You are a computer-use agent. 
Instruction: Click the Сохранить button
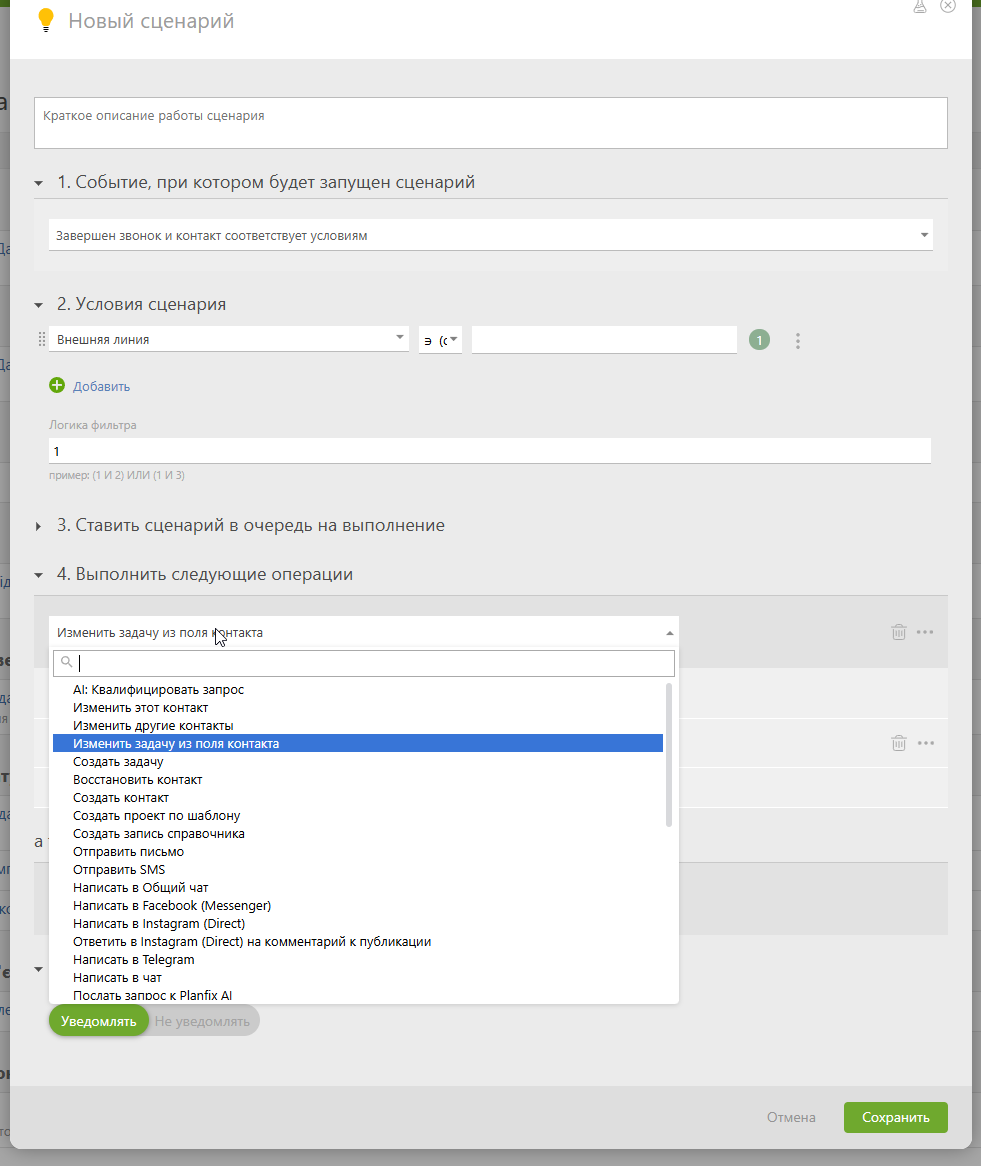coord(895,1117)
